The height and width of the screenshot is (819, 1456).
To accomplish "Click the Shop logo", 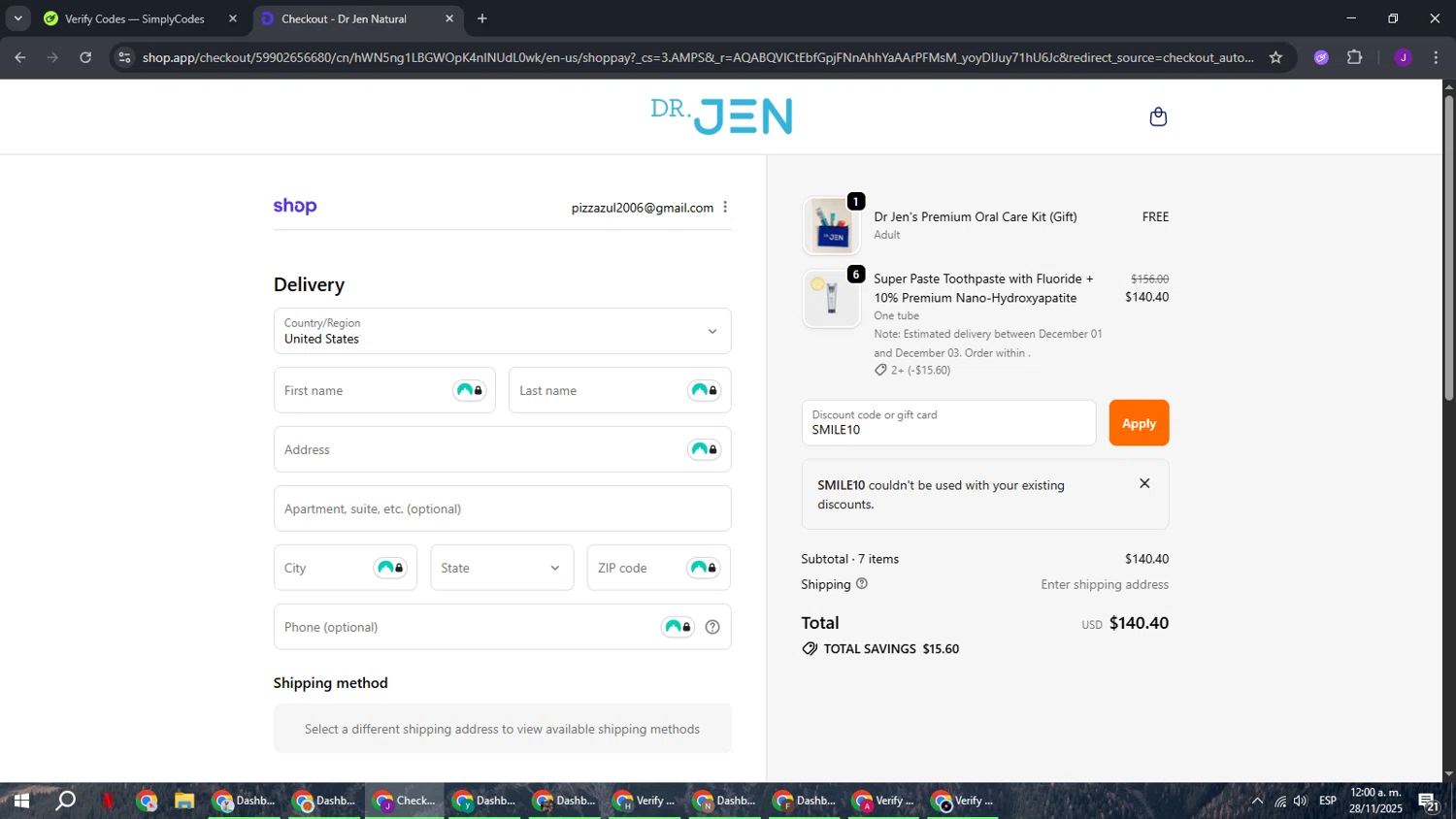I will [x=295, y=206].
